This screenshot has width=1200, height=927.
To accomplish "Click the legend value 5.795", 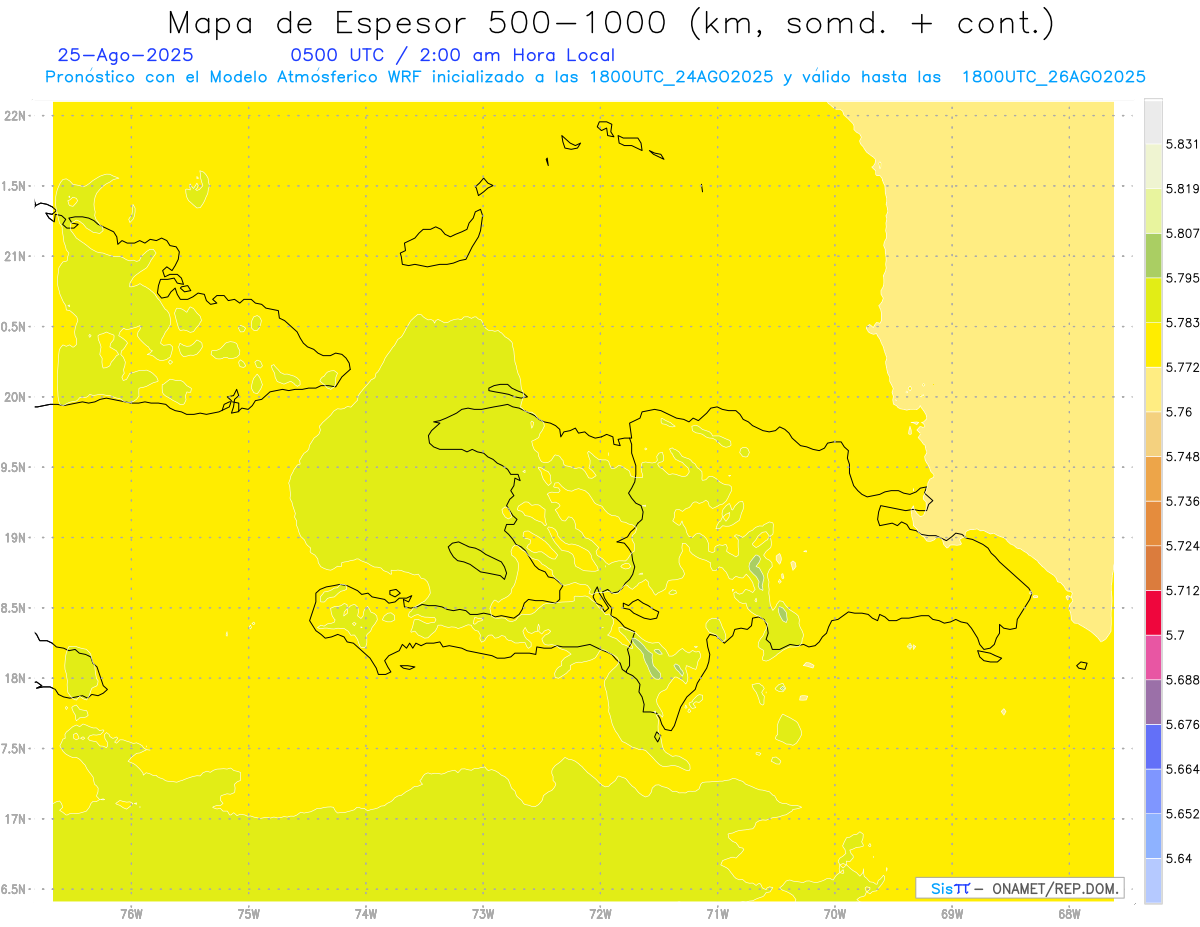I will tap(1183, 278).
